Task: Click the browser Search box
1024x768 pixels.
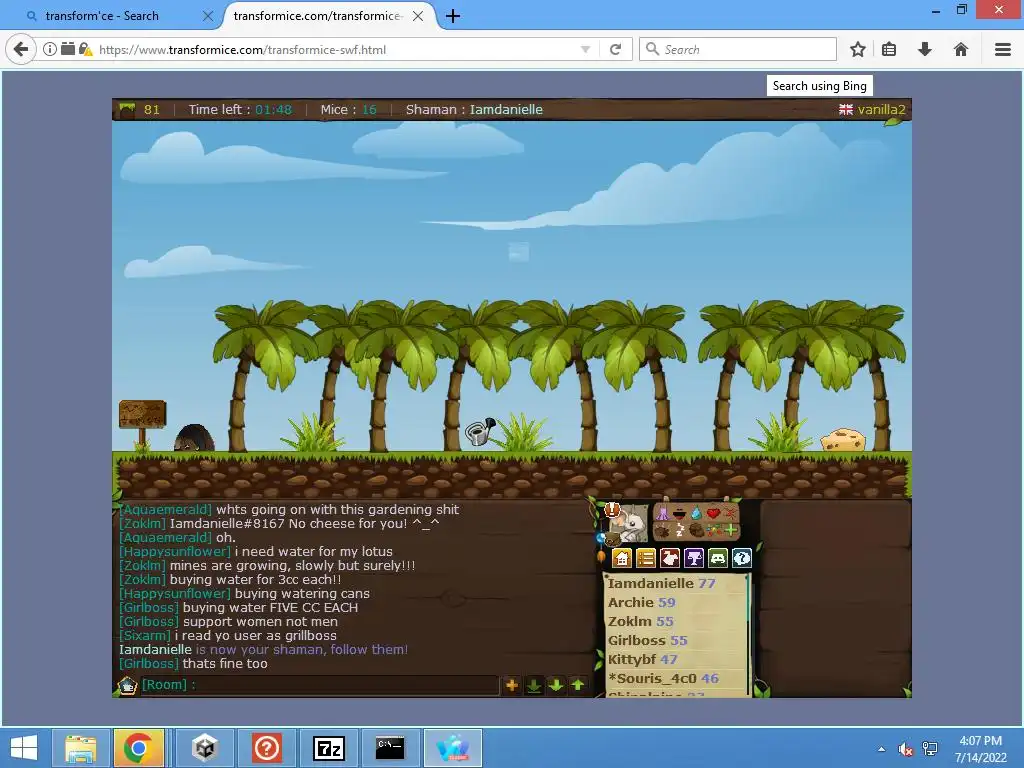Action: [x=738, y=49]
